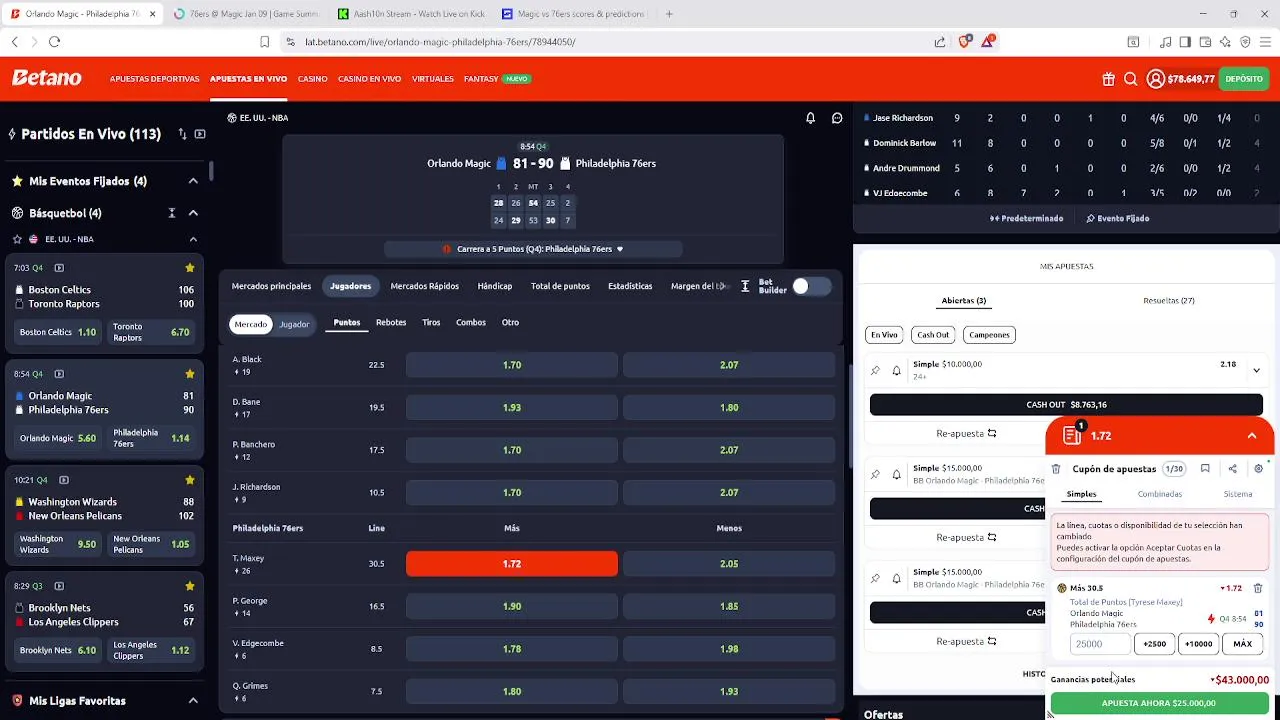Collapse the Básquetbol section chevron
The image size is (1280, 720).
coord(193,213)
